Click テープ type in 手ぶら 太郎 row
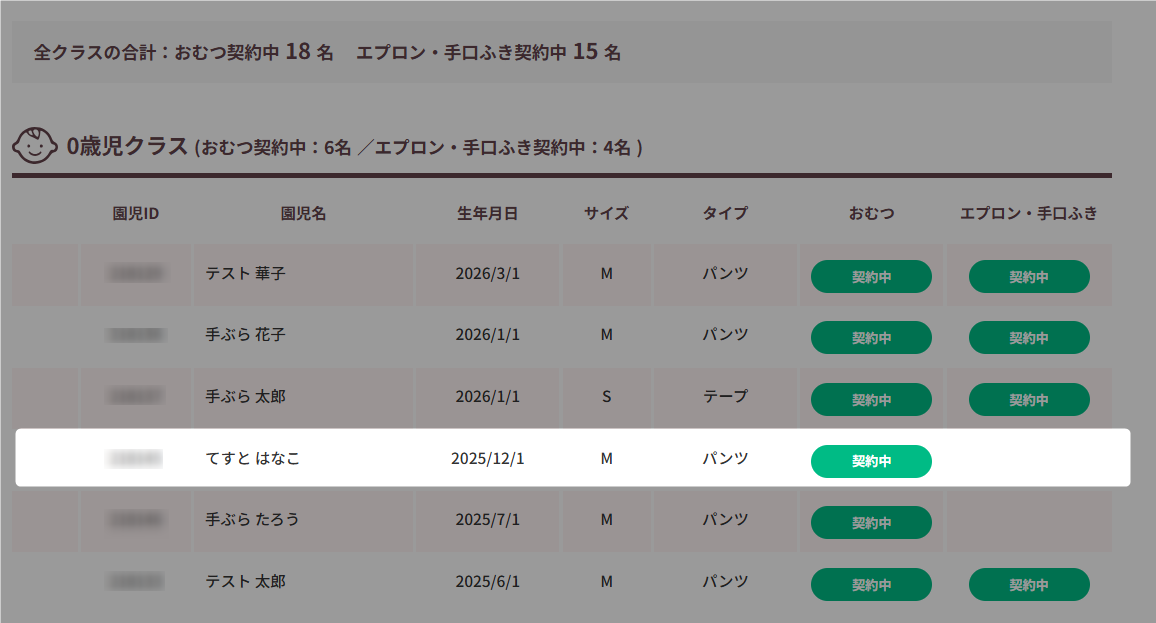This screenshot has width=1156, height=623. [725, 397]
